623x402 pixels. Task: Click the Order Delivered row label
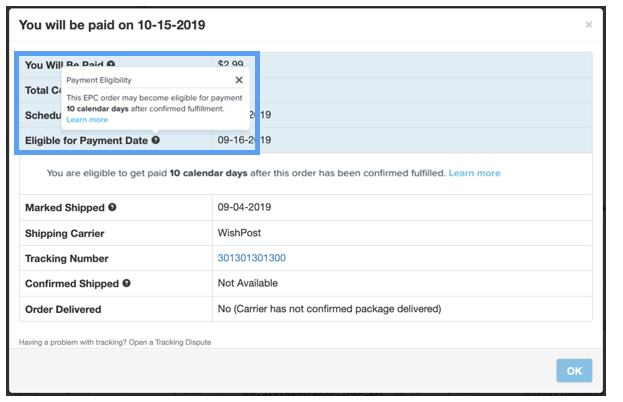point(63,309)
